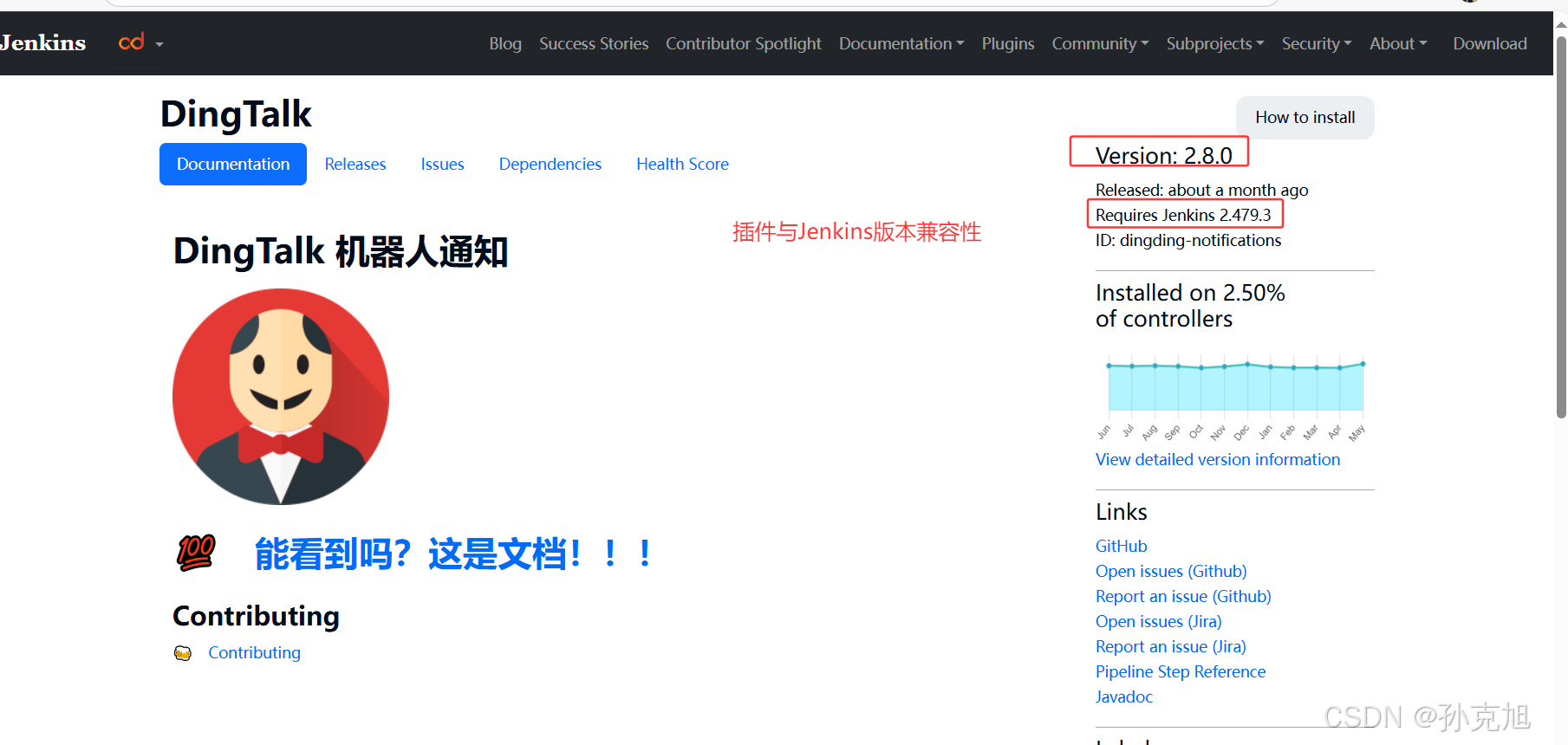Screen dimensions: 1568x745
Task: Open Report an issue (Jira) link
Action: tap(1171, 646)
